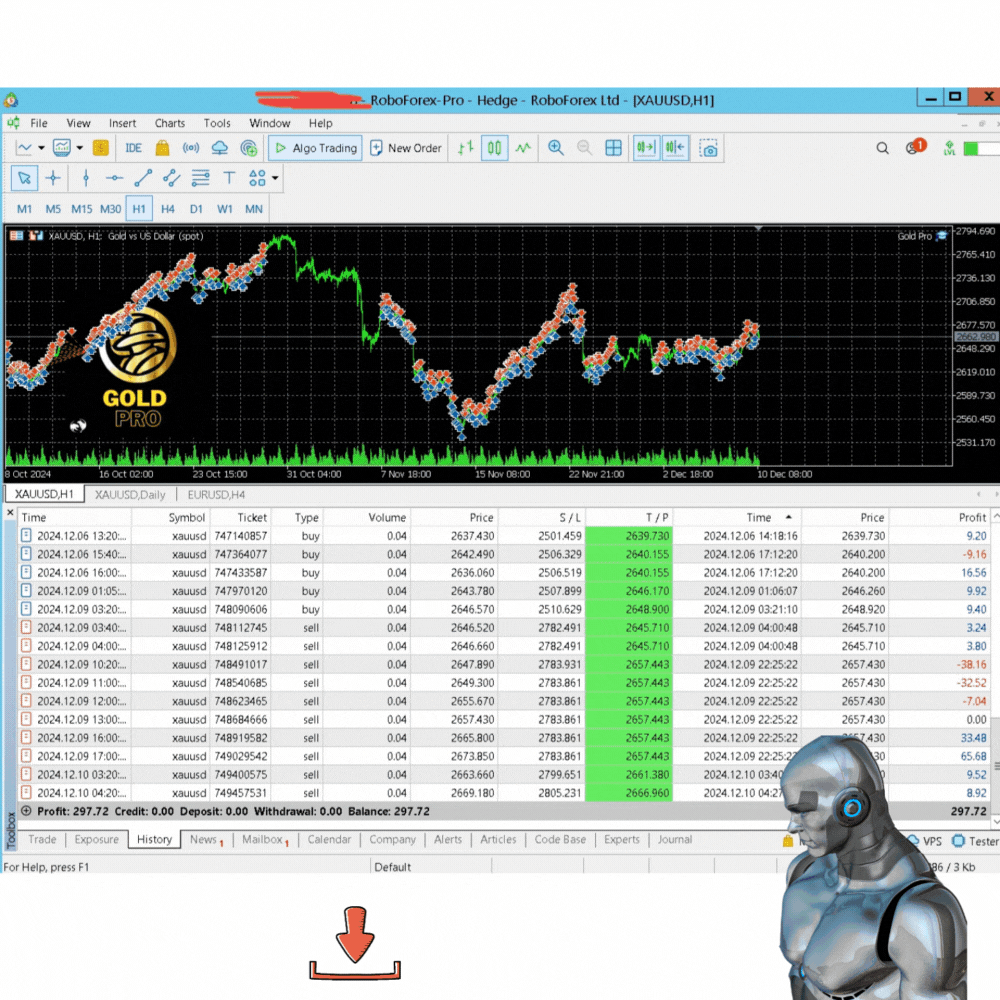Switch to EURUSD,H4 chart tab

[x=216, y=494]
